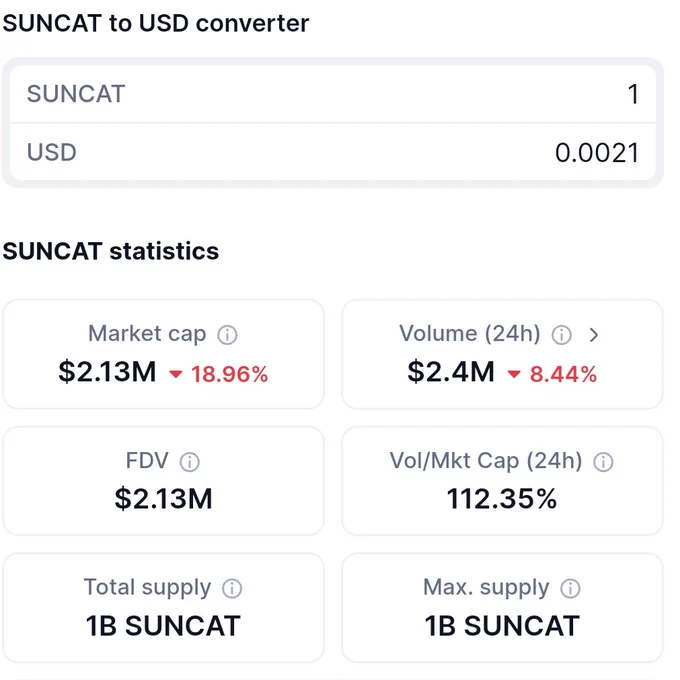Screen dimensions: 680x680
Task: Select the Volume $2.4M value
Action: (451, 372)
